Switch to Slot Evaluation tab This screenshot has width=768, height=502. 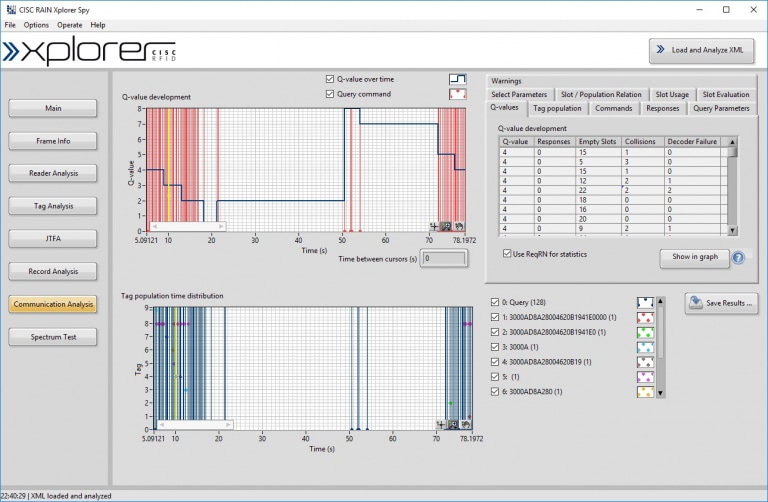(726, 95)
